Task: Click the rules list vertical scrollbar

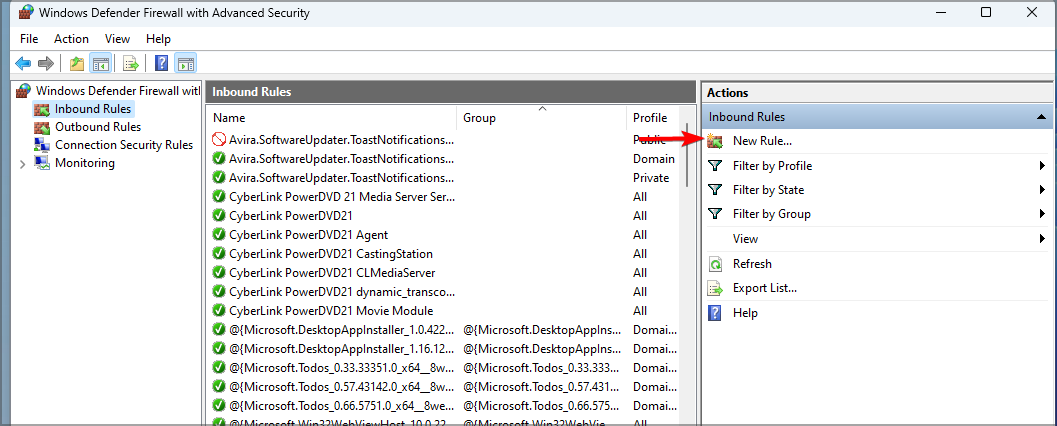Action: click(687, 155)
